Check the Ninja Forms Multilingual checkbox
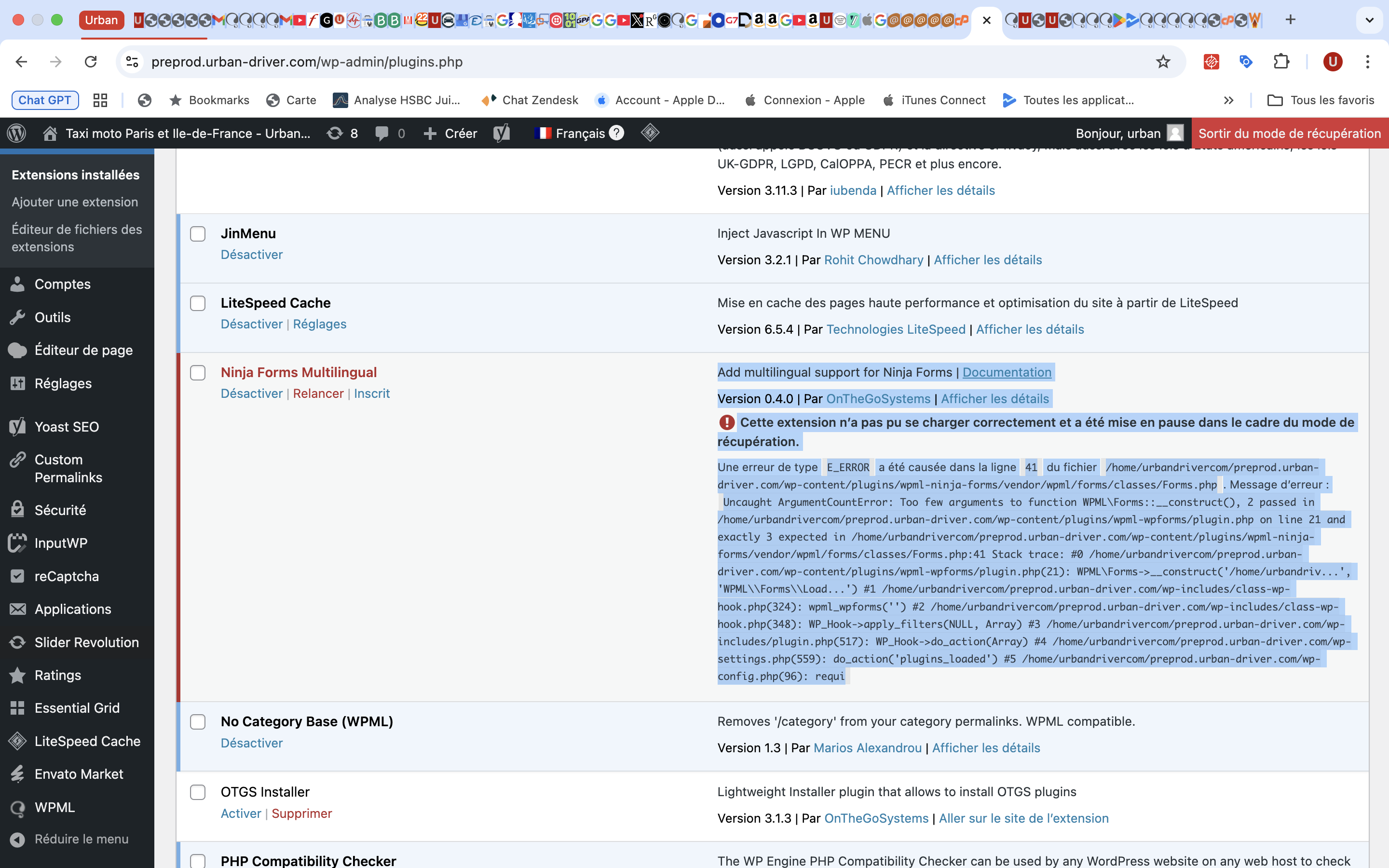 click(x=198, y=373)
